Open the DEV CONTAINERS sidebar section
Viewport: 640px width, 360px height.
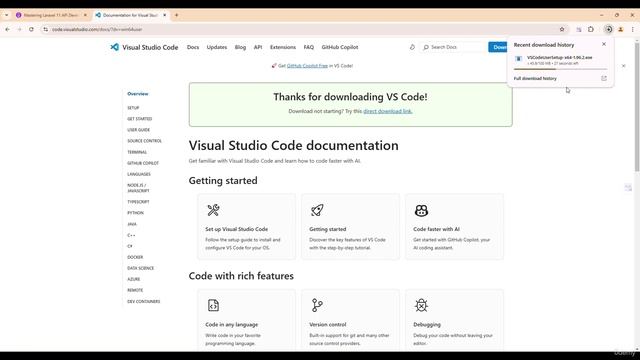pos(144,301)
